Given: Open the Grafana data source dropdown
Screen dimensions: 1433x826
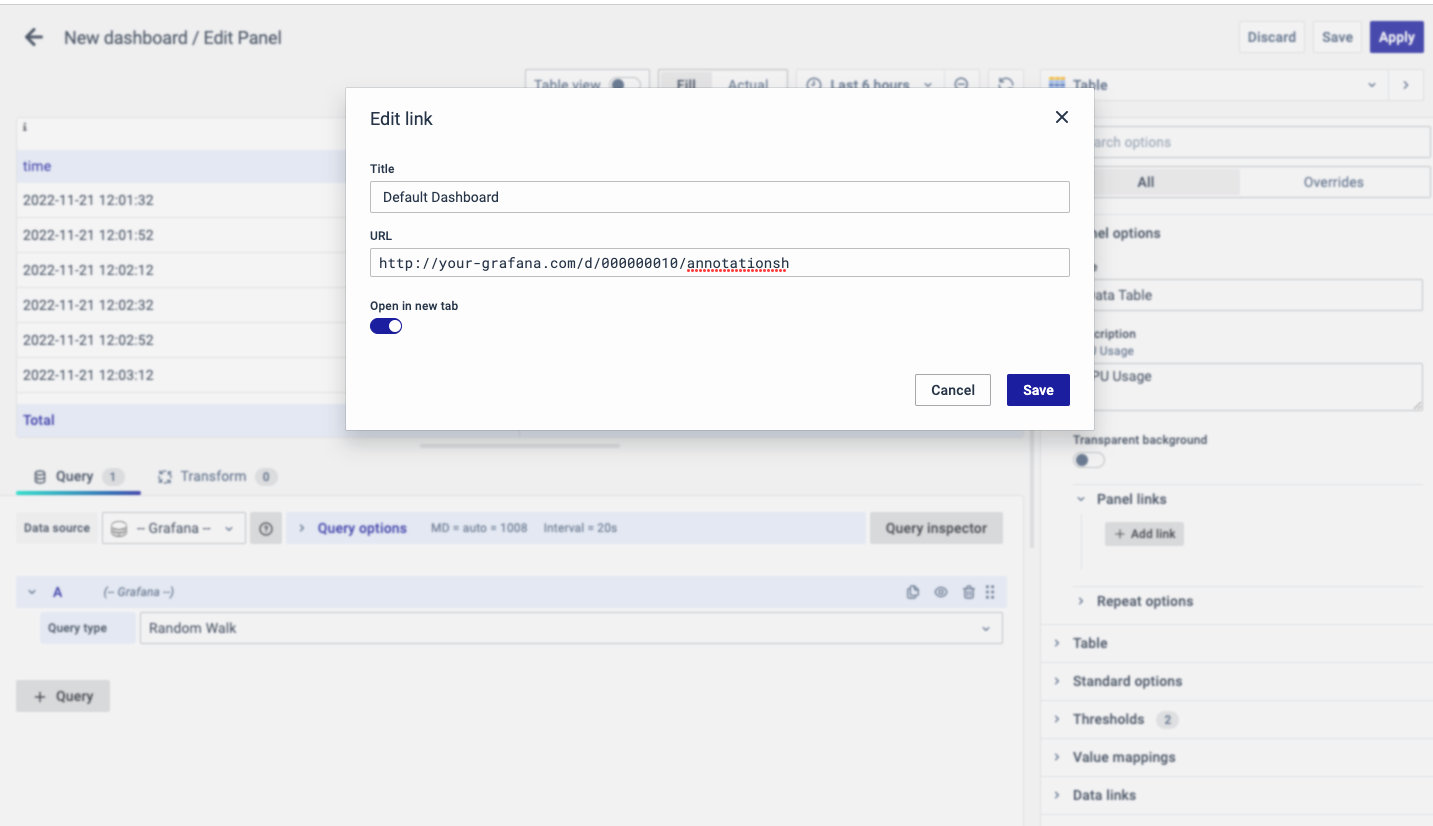Looking at the screenshot, I should [x=174, y=528].
